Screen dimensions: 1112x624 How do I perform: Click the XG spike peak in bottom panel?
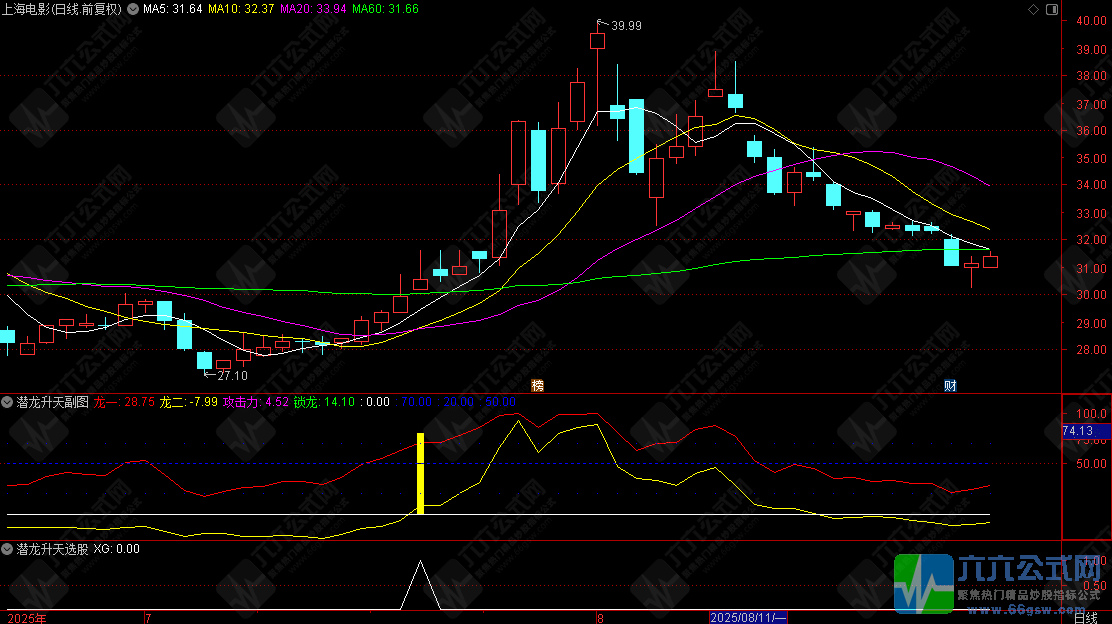(x=421, y=562)
